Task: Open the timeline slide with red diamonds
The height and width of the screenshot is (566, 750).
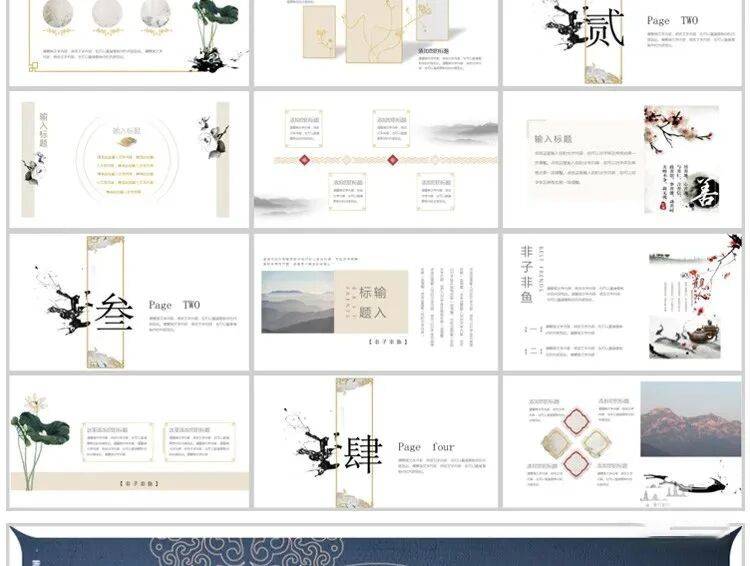Action: click(376, 160)
